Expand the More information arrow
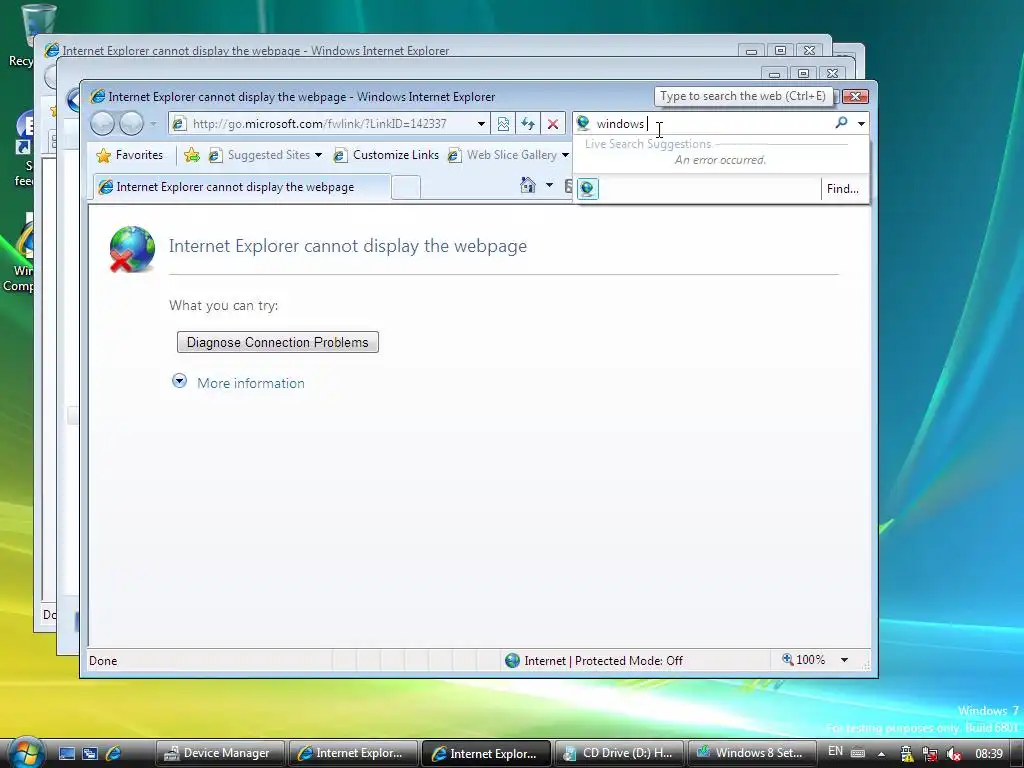 [x=180, y=381]
